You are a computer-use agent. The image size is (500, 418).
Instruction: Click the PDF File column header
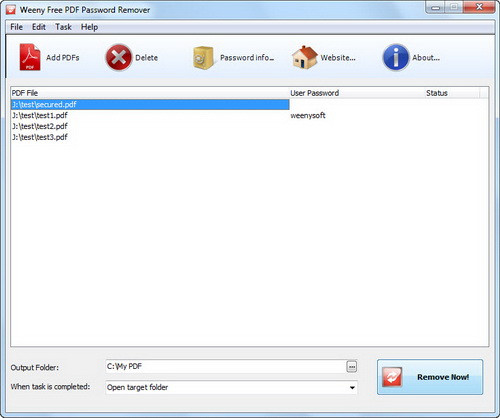point(150,93)
